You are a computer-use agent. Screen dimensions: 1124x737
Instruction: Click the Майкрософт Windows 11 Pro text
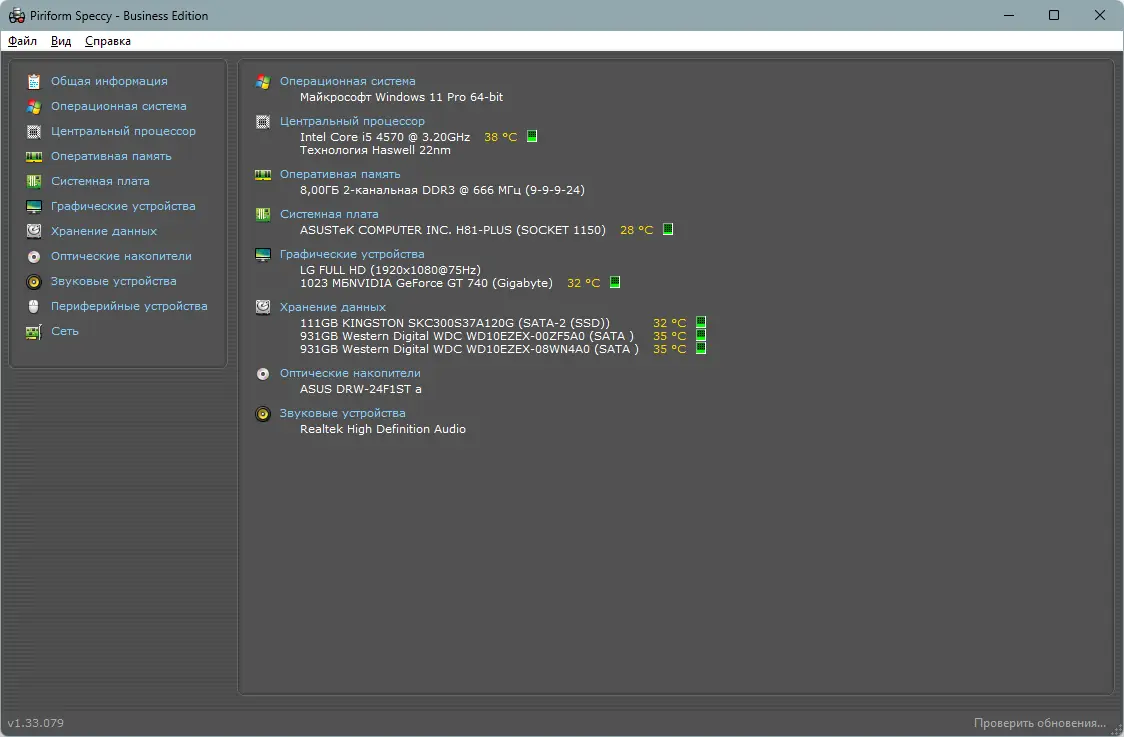[x=401, y=97]
